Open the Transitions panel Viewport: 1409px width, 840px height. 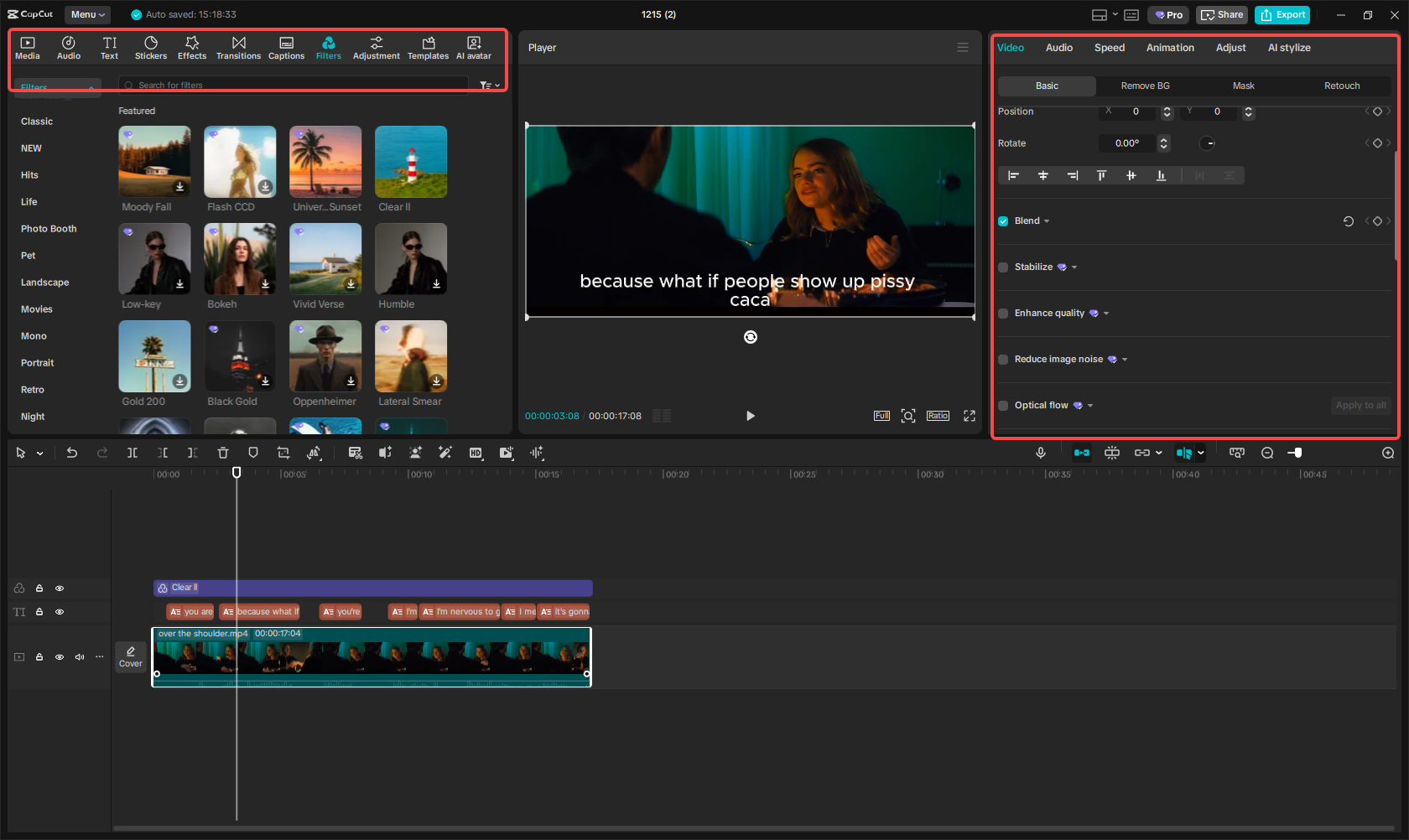pos(239,48)
